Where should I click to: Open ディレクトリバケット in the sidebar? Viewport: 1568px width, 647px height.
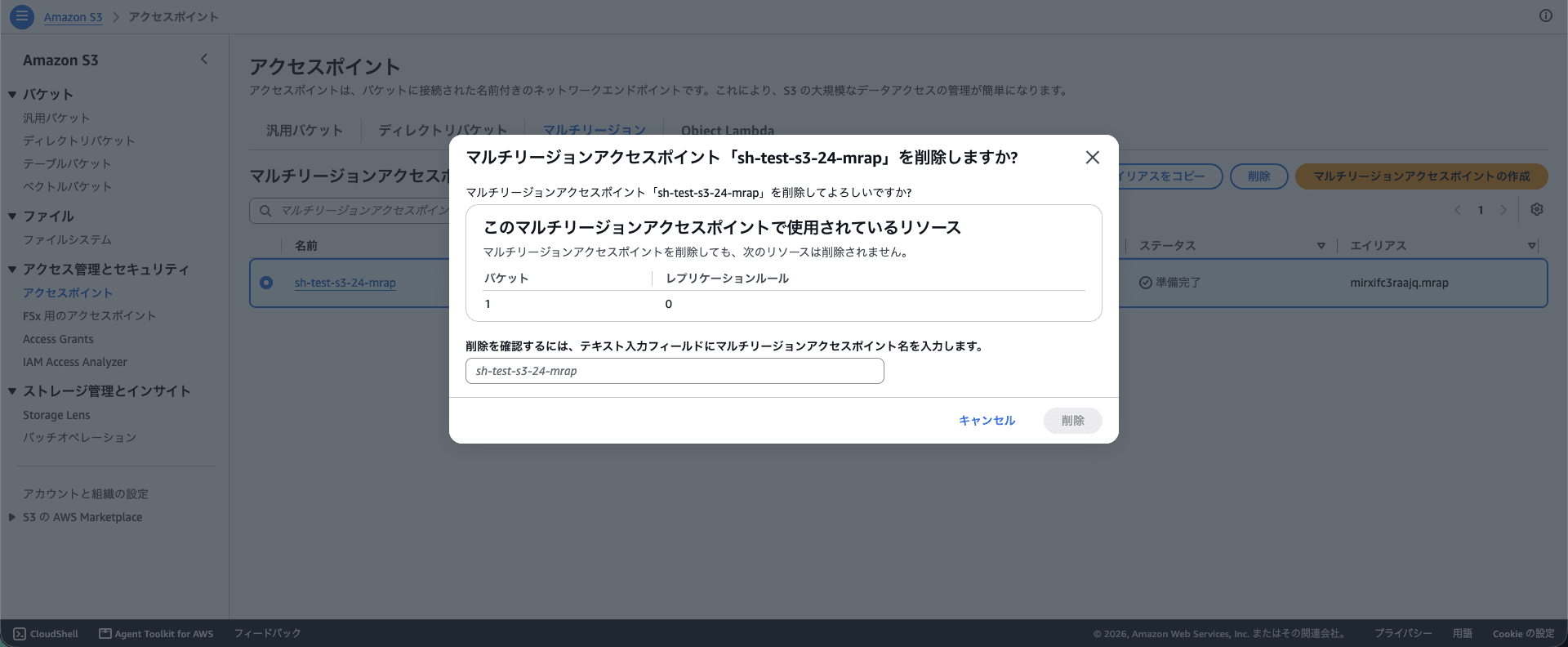pos(79,141)
